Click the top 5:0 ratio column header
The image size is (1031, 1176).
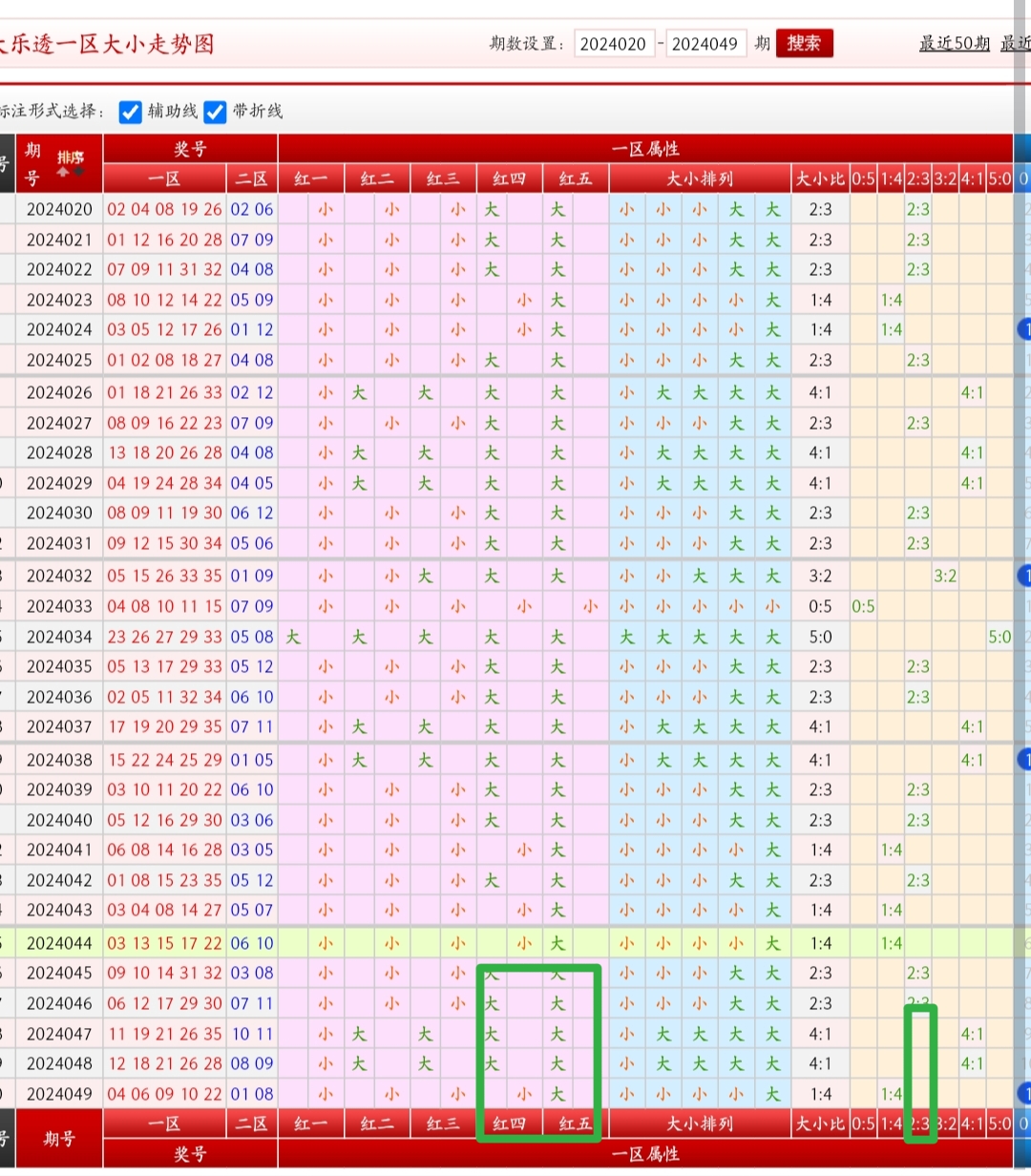(x=999, y=178)
